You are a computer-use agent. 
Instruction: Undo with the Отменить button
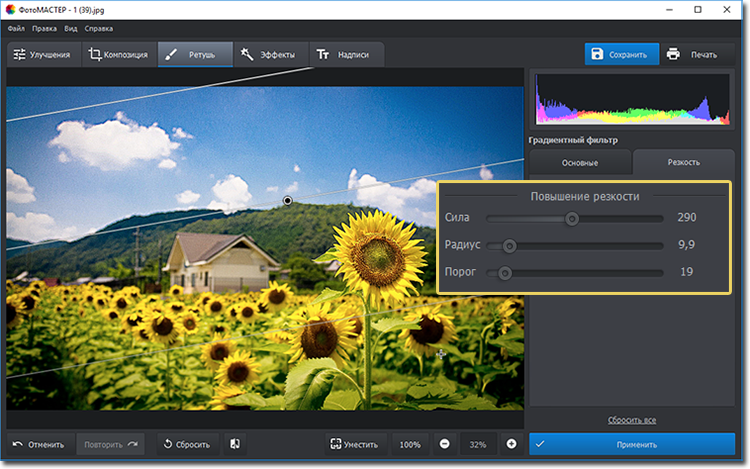(39, 444)
